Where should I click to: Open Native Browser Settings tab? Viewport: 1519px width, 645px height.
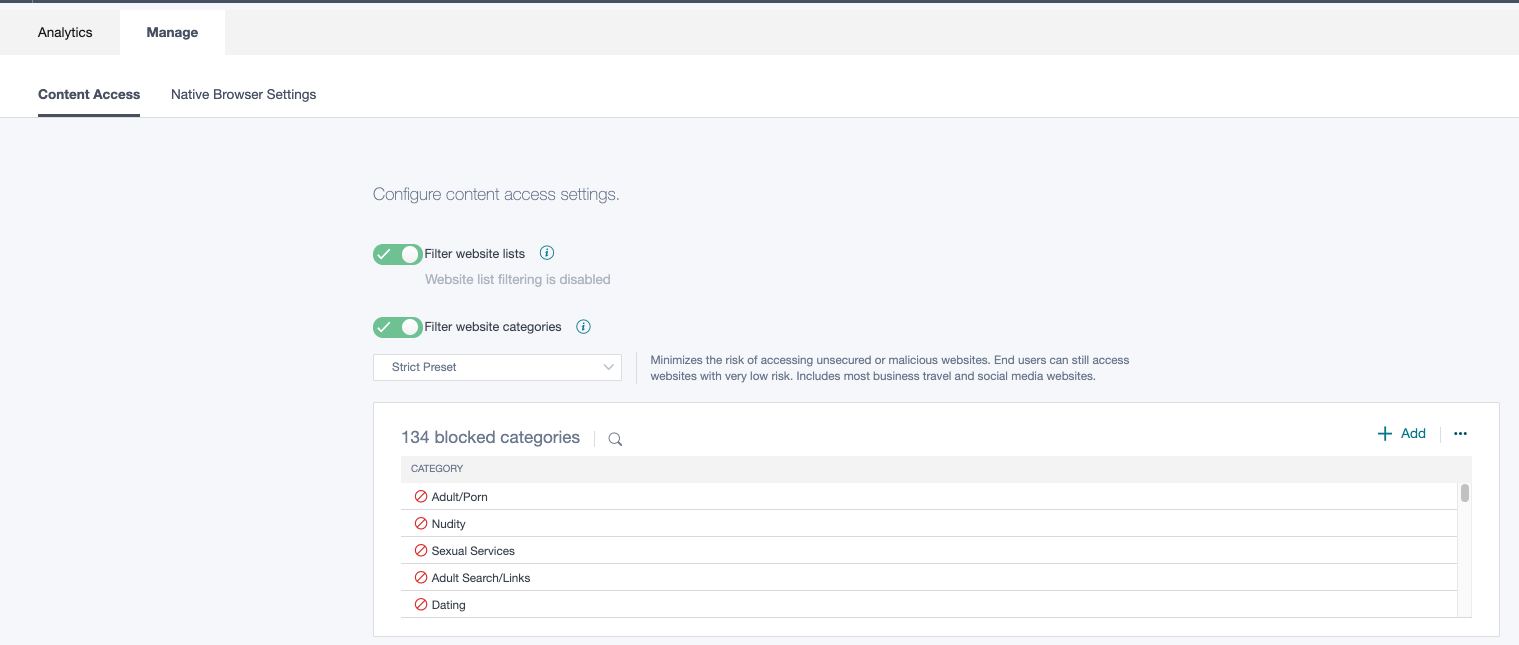tap(243, 94)
